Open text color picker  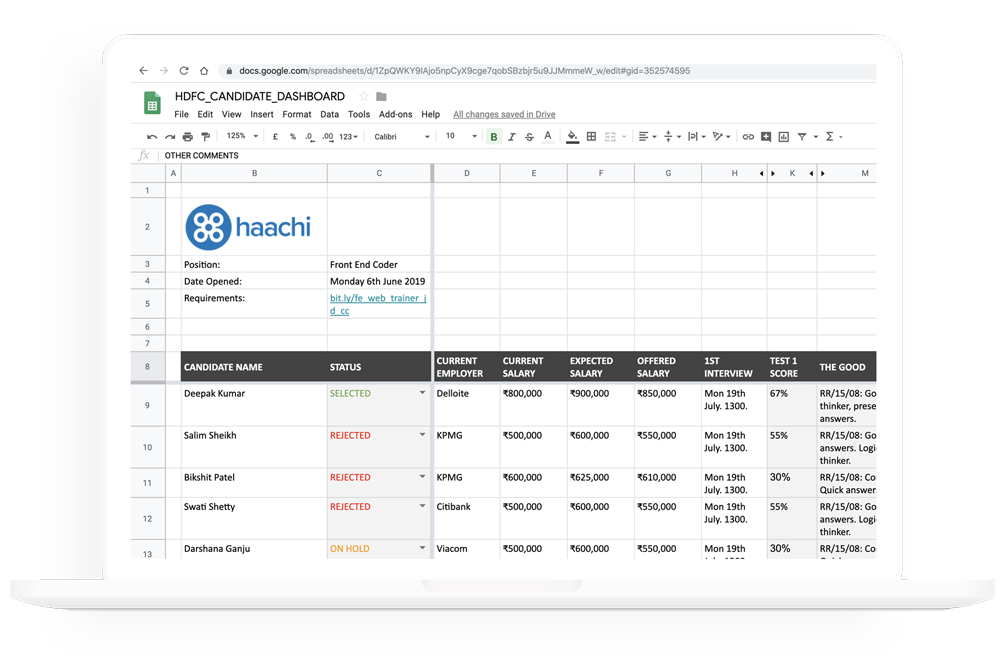tap(547, 136)
